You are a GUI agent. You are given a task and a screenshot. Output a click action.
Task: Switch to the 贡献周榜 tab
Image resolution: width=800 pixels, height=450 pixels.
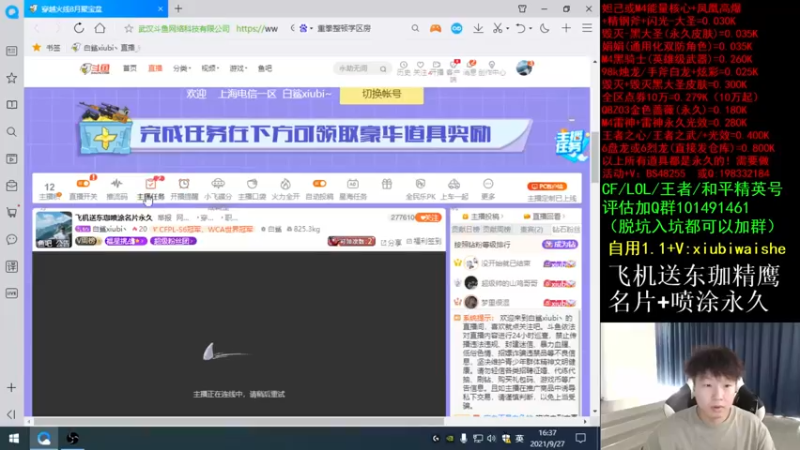[496, 230]
